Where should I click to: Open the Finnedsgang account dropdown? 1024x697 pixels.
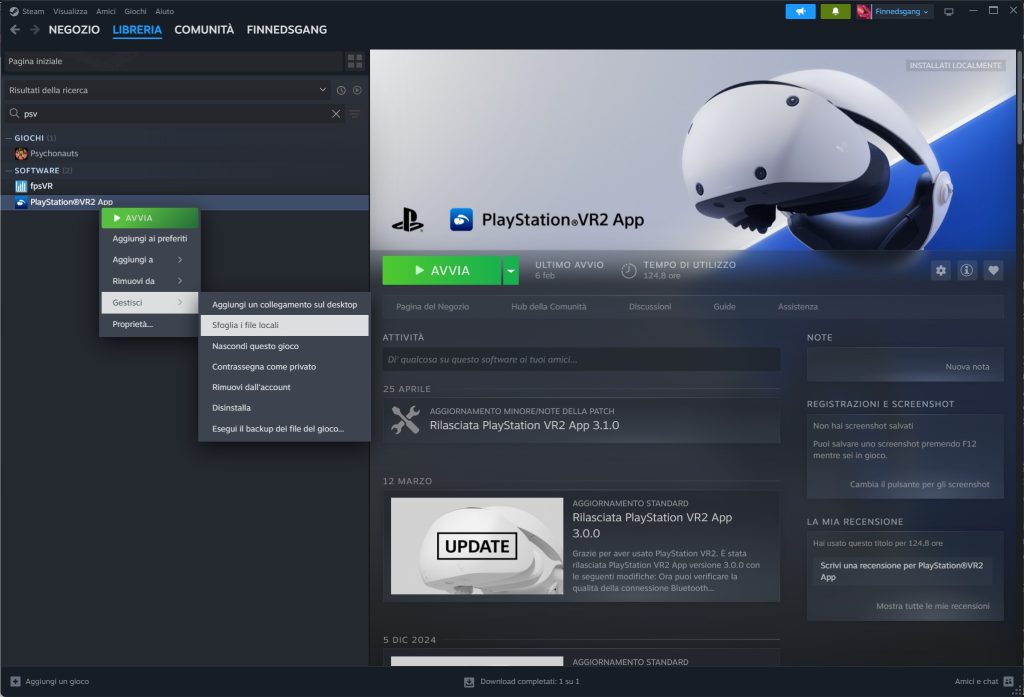click(902, 11)
